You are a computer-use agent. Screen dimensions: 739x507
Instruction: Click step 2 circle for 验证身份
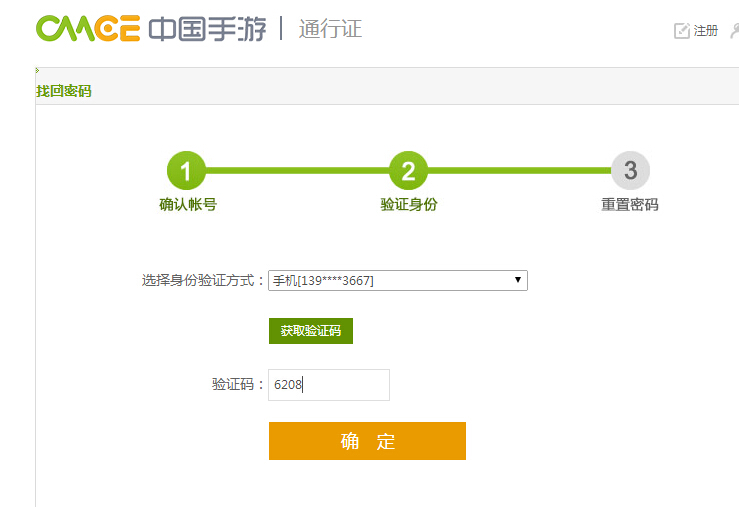click(x=408, y=171)
